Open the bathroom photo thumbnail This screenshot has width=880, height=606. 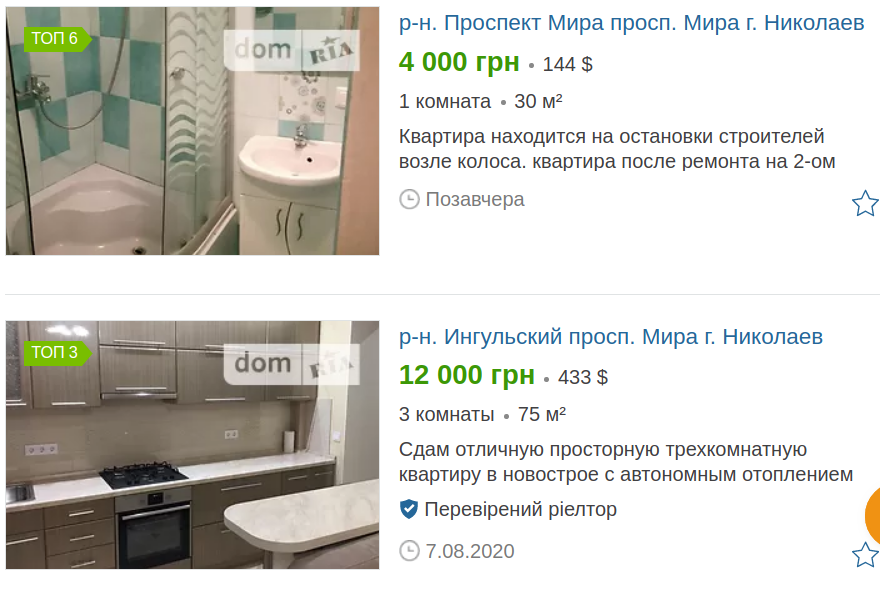point(192,131)
